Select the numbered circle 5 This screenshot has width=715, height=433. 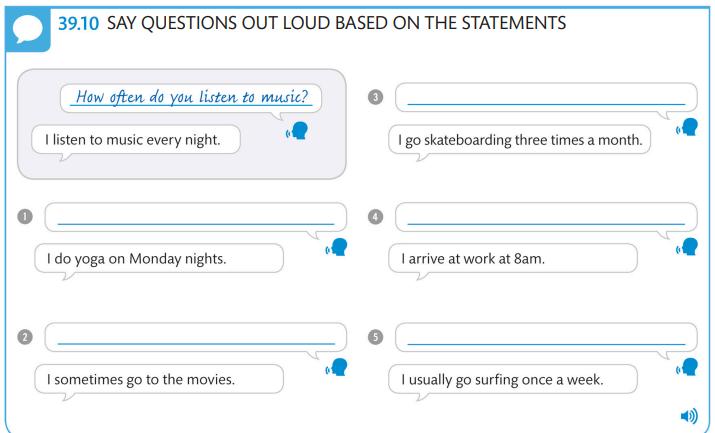pyautogui.click(x=375, y=337)
